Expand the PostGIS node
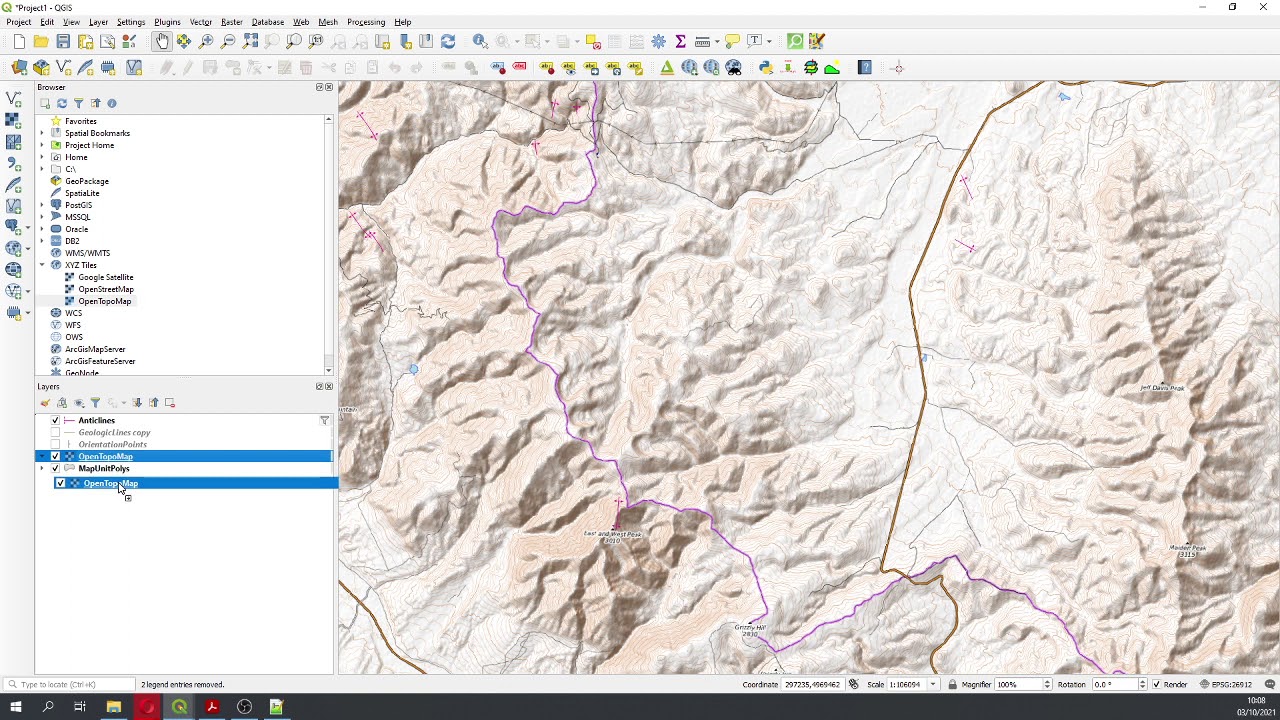This screenshot has height=720, width=1280. point(42,205)
